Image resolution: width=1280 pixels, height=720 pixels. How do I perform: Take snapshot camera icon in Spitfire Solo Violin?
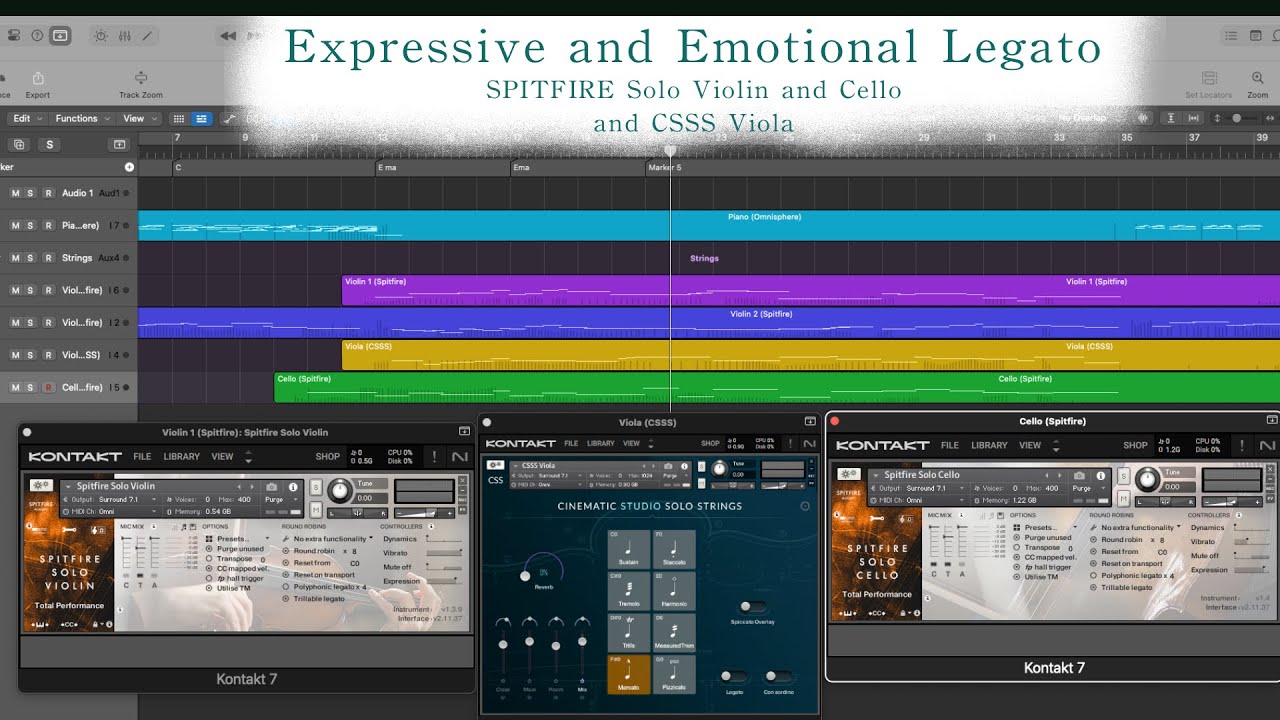[271, 486]
